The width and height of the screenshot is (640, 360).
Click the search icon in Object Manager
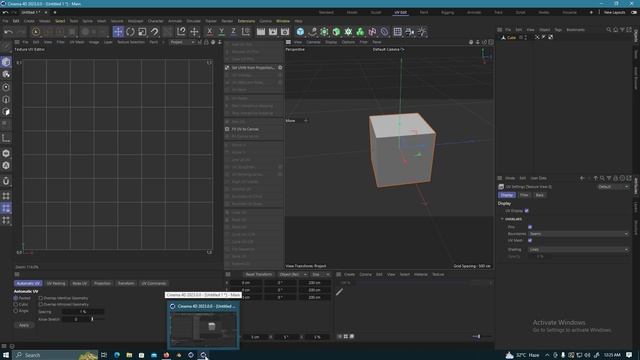(609, 30)
